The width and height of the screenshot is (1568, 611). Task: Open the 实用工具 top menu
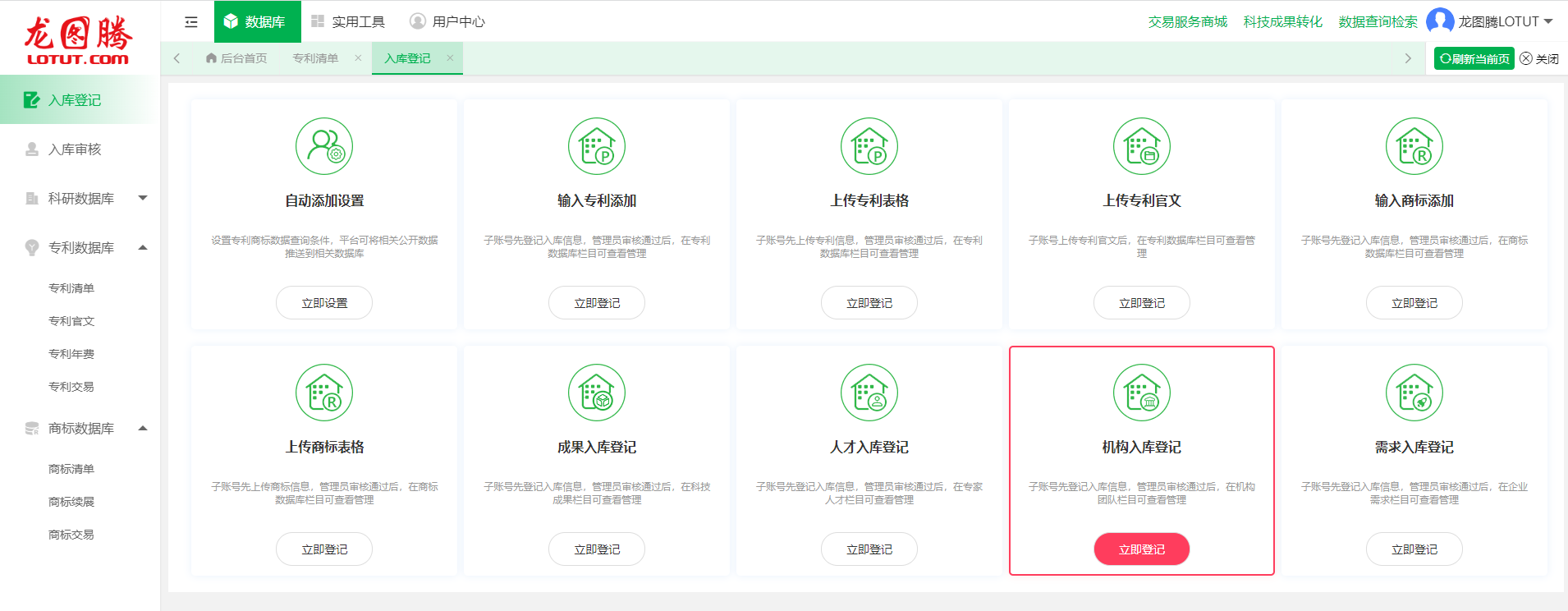click(x=348, y=22)
